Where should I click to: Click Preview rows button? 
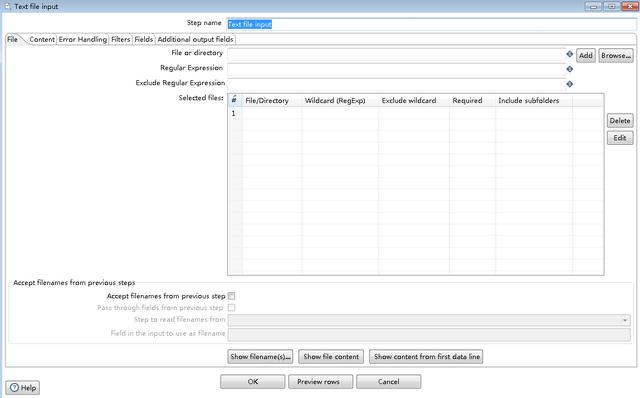pos(320,382)
